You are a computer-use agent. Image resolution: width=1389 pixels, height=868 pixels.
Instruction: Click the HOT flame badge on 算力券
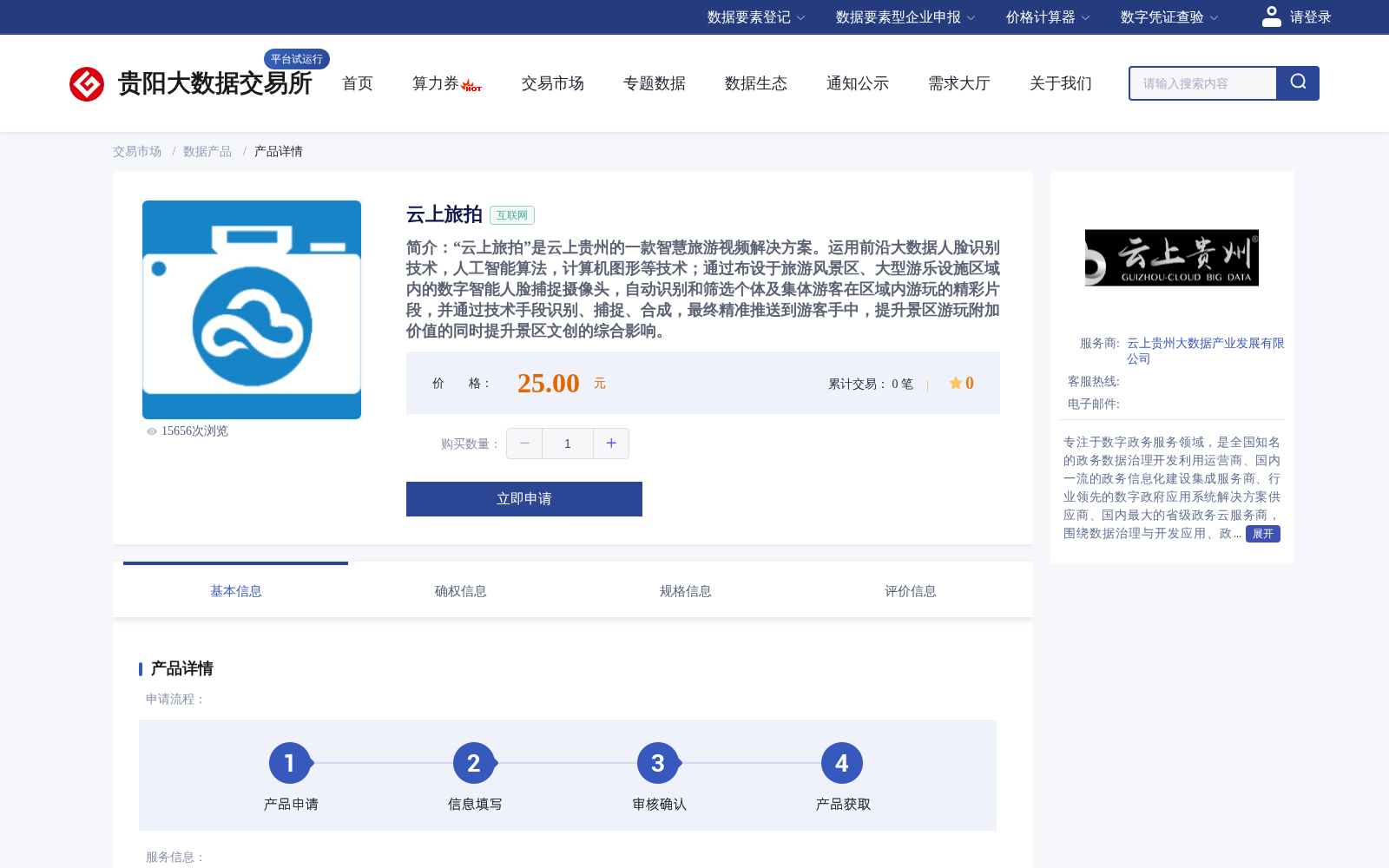pyautogui.click(x=471, y=86)
